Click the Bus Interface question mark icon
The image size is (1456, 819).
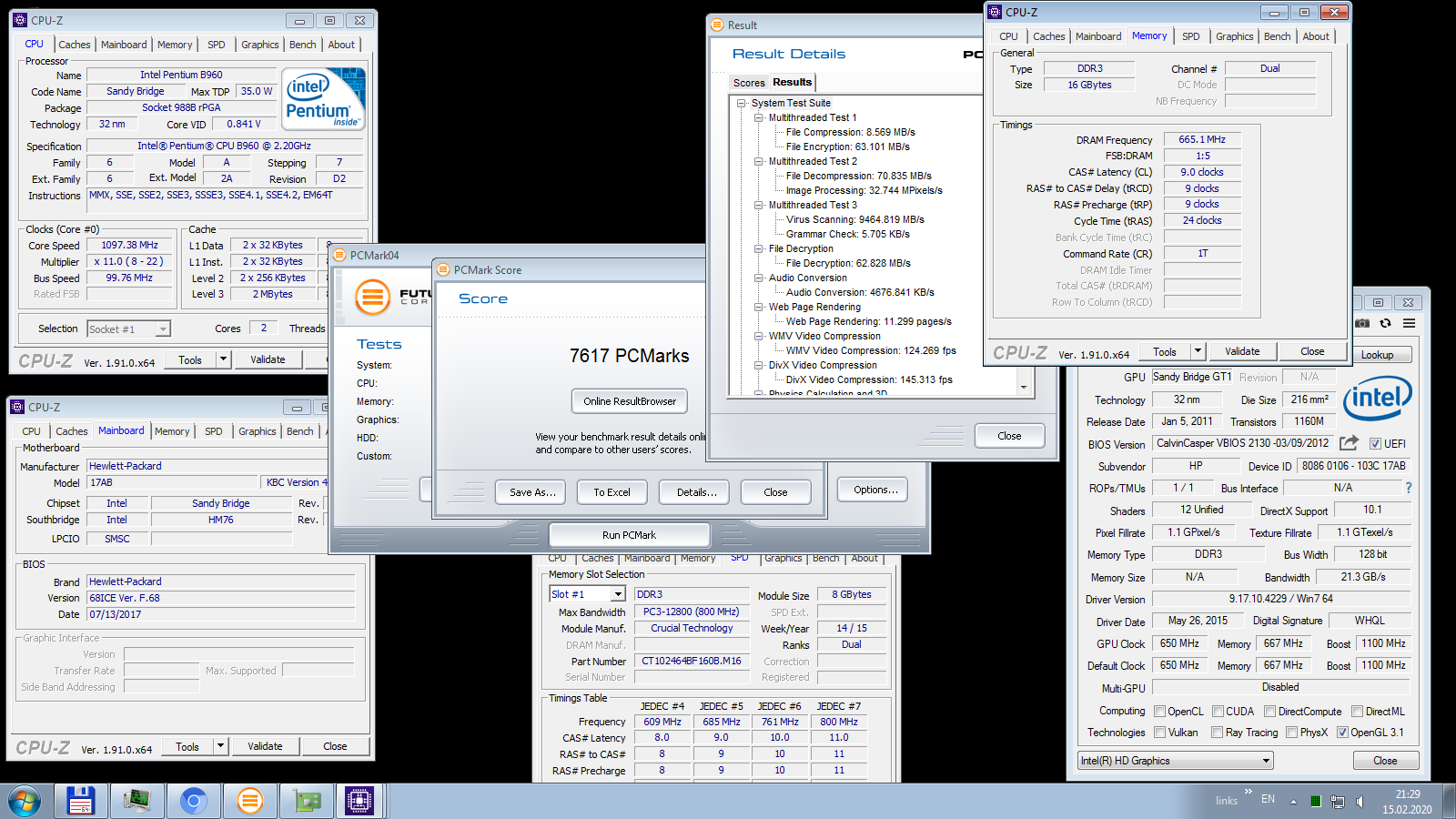pyautogui.click(x=1409, y=488)
